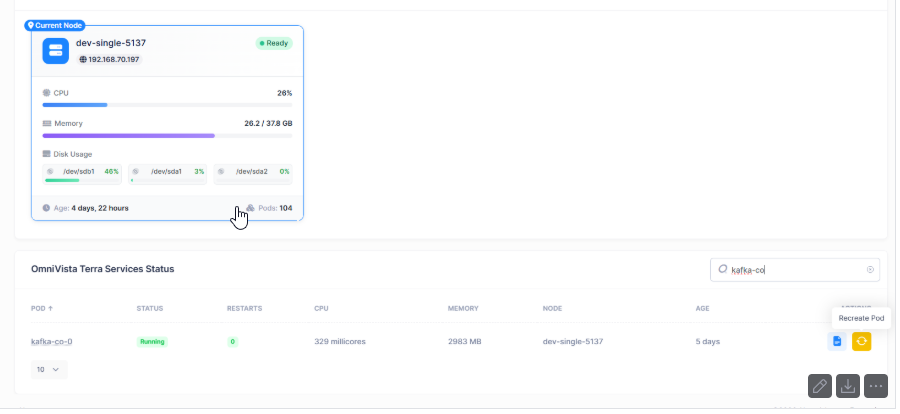
Task: Click the search magnifier icon
Action: (722, 270)
